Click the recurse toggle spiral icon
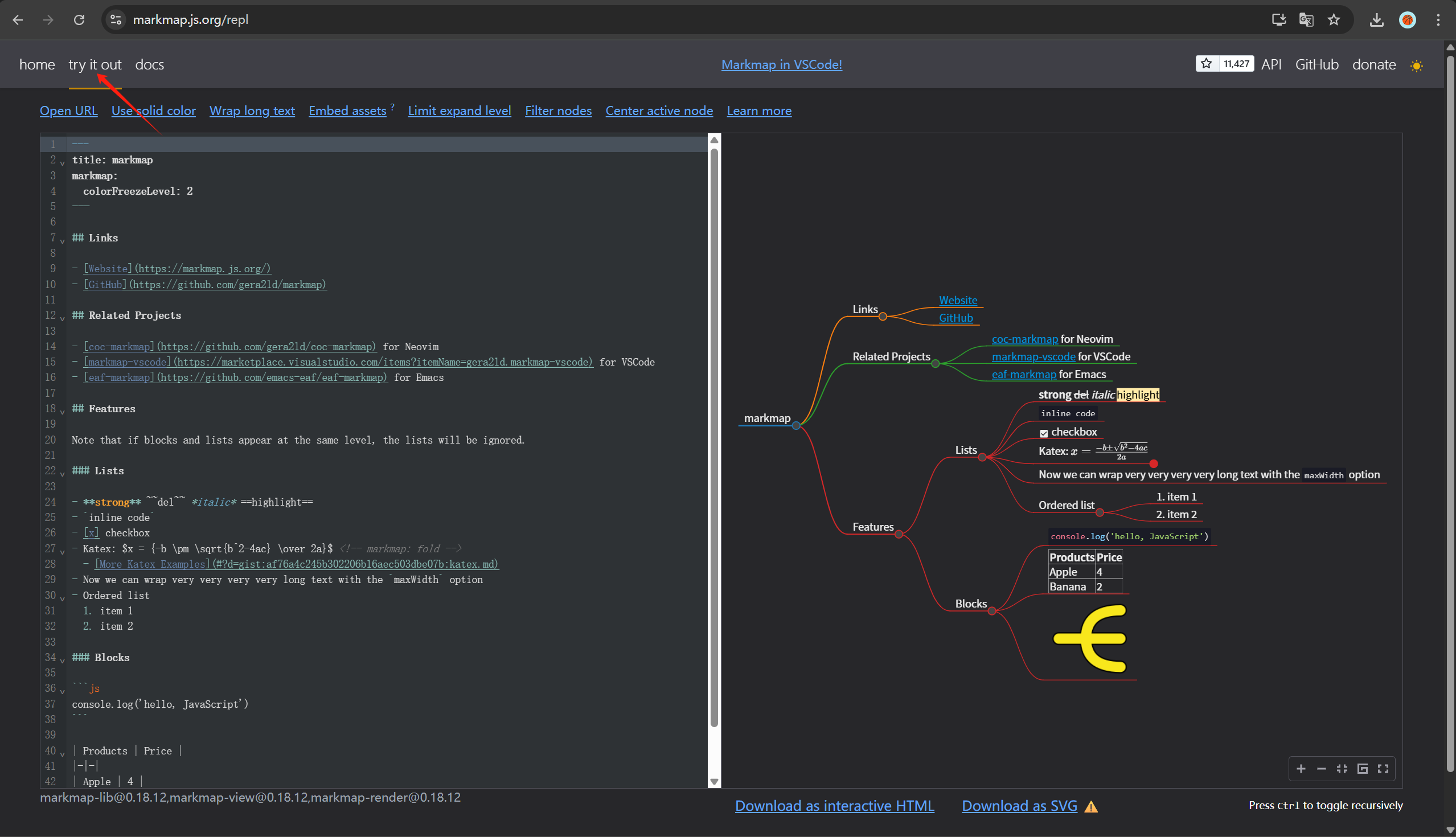 [x=1362, y=769]
